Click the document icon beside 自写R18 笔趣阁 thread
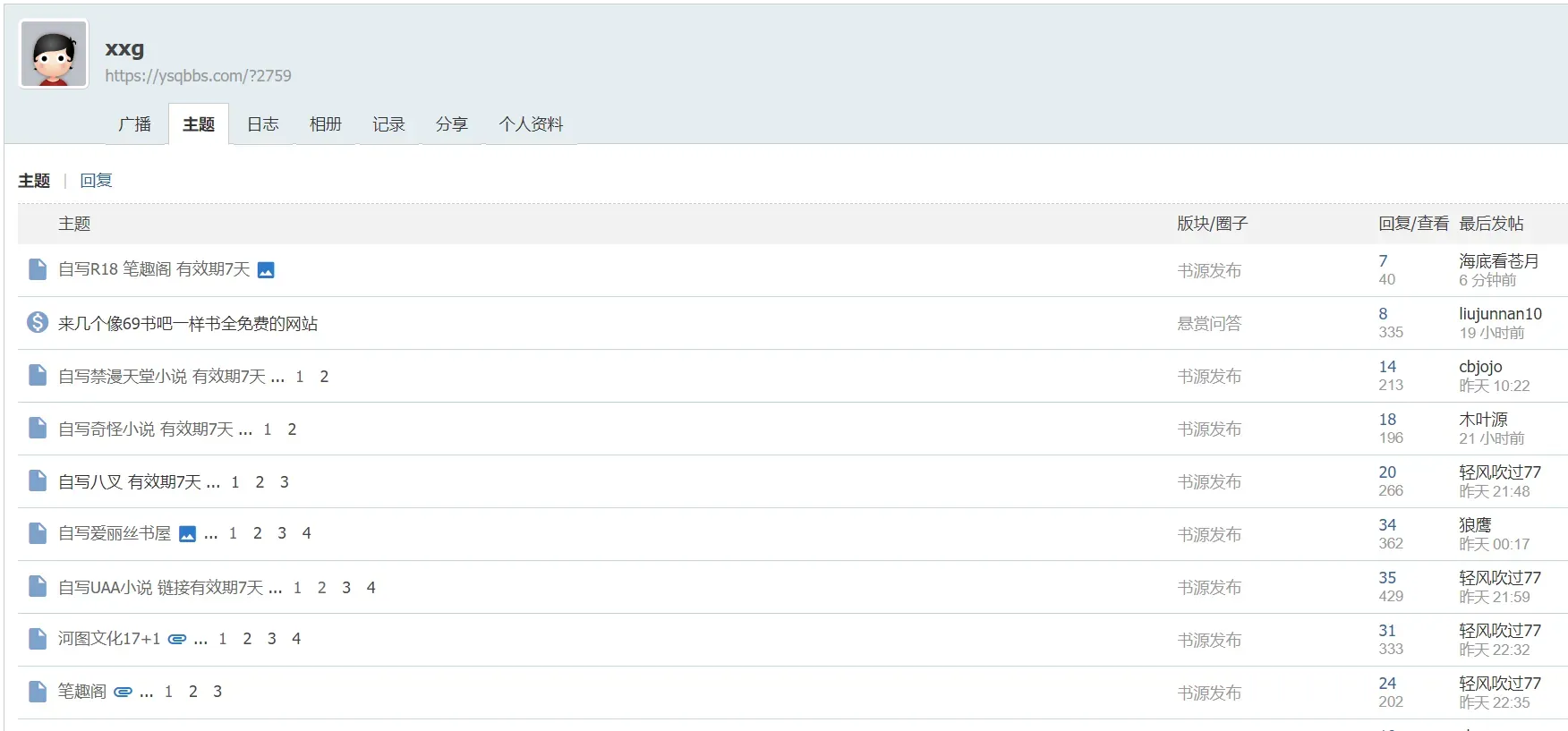 38,269
